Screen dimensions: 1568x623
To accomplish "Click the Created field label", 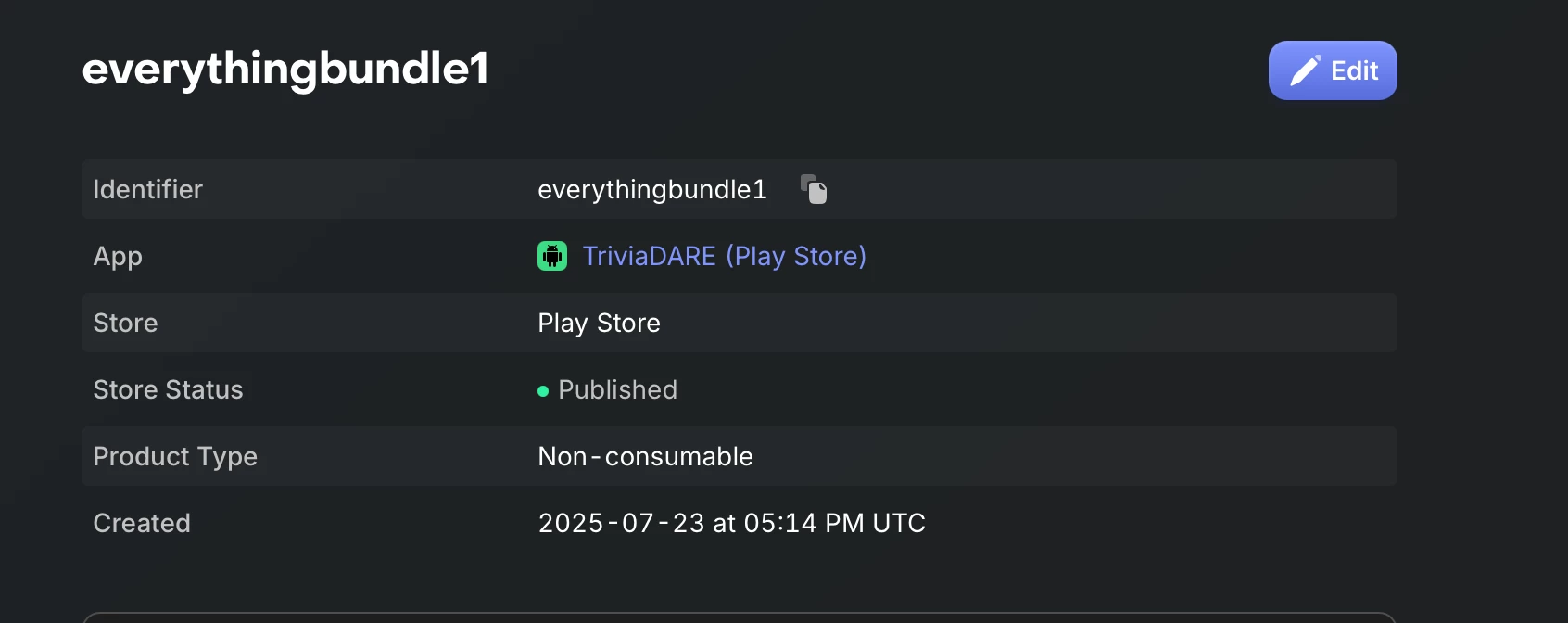I will tap(142, 523).
